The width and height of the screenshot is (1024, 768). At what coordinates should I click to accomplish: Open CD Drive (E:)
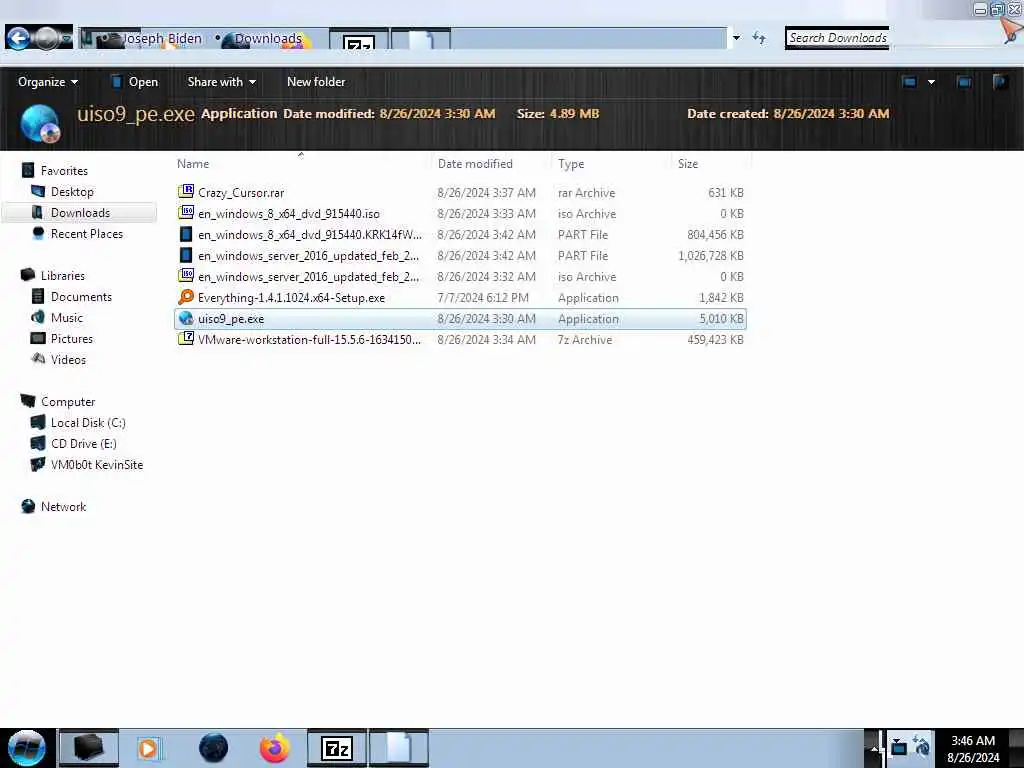[84, 443]
